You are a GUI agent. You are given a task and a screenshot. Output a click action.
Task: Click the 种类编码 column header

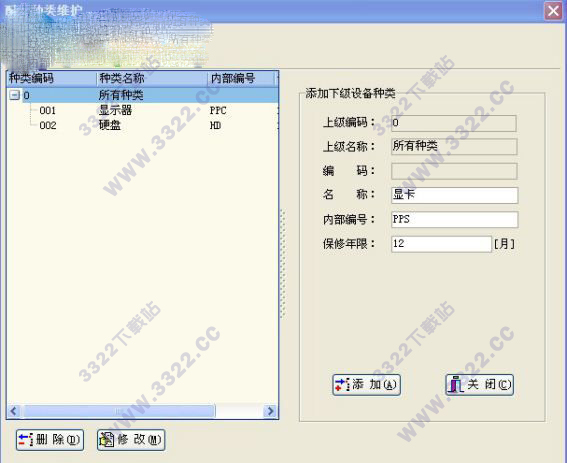click(51, 78)
